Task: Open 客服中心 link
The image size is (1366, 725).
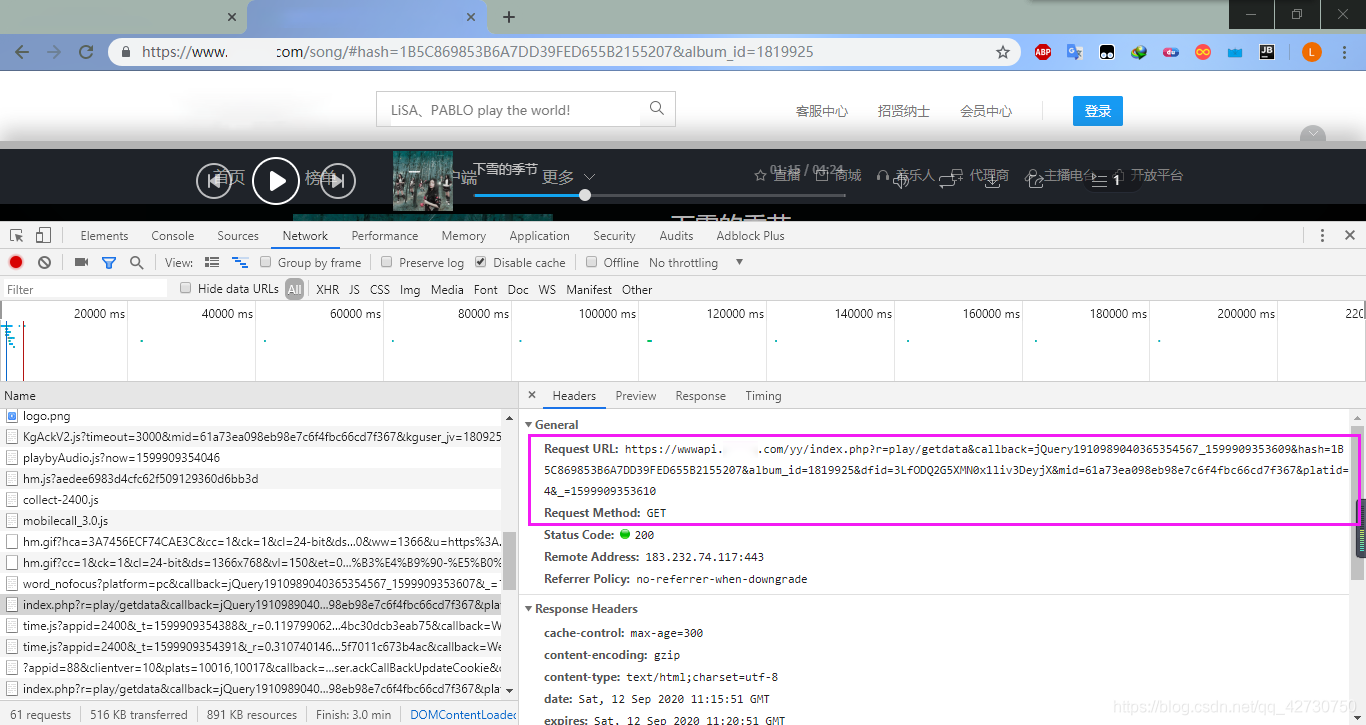Action: click(x=822, y=111)
